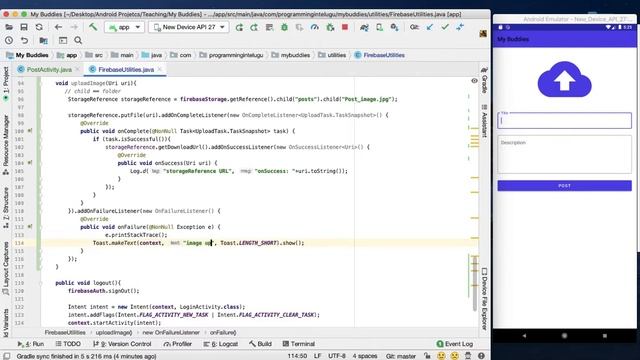This screenshot has height=360, width=640.
Task: Build project with the green hammer icon
Action: point(93,27)
